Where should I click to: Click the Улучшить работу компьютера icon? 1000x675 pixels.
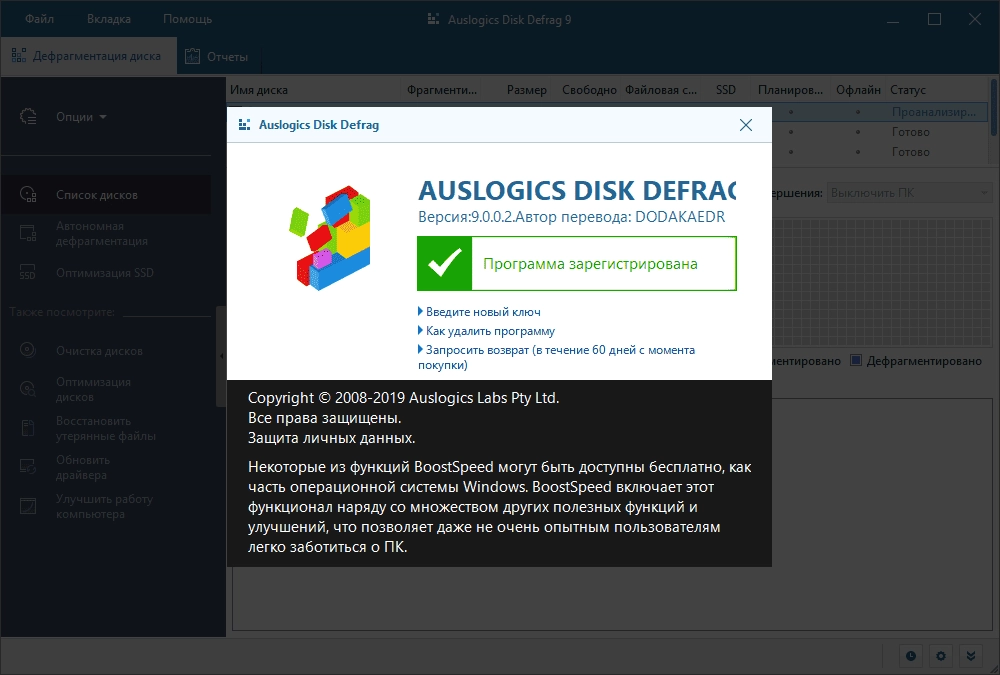tap(27, 506)
